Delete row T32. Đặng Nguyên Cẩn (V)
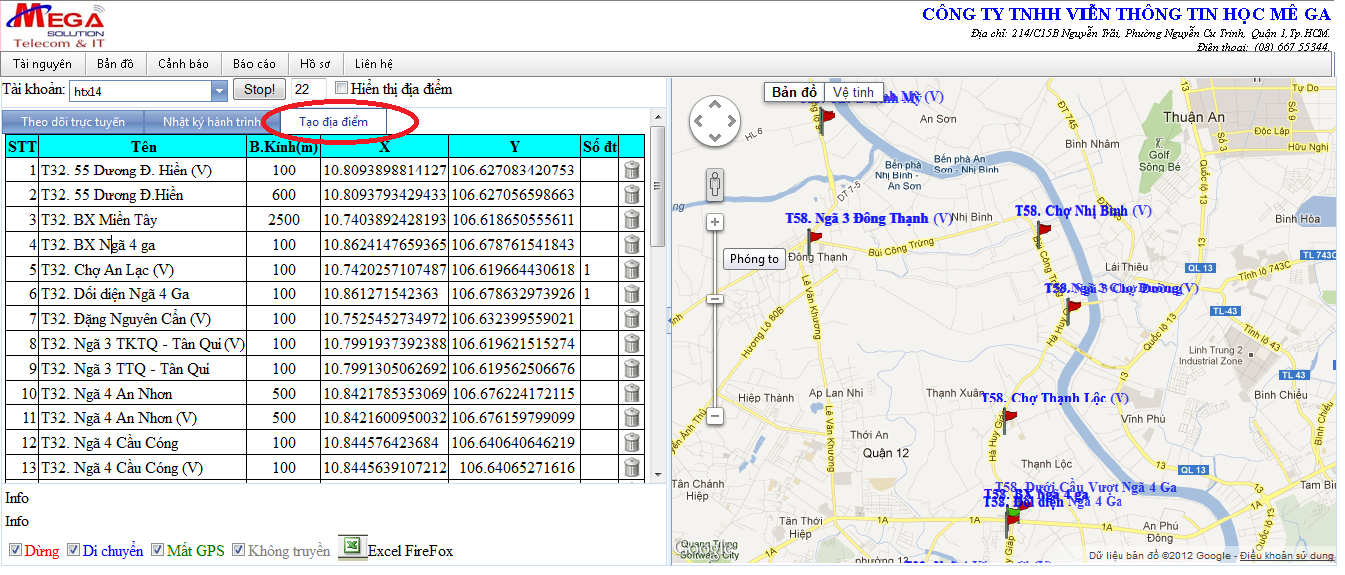Viewport: 1345px width, 575px height. (x=632, y=319)
